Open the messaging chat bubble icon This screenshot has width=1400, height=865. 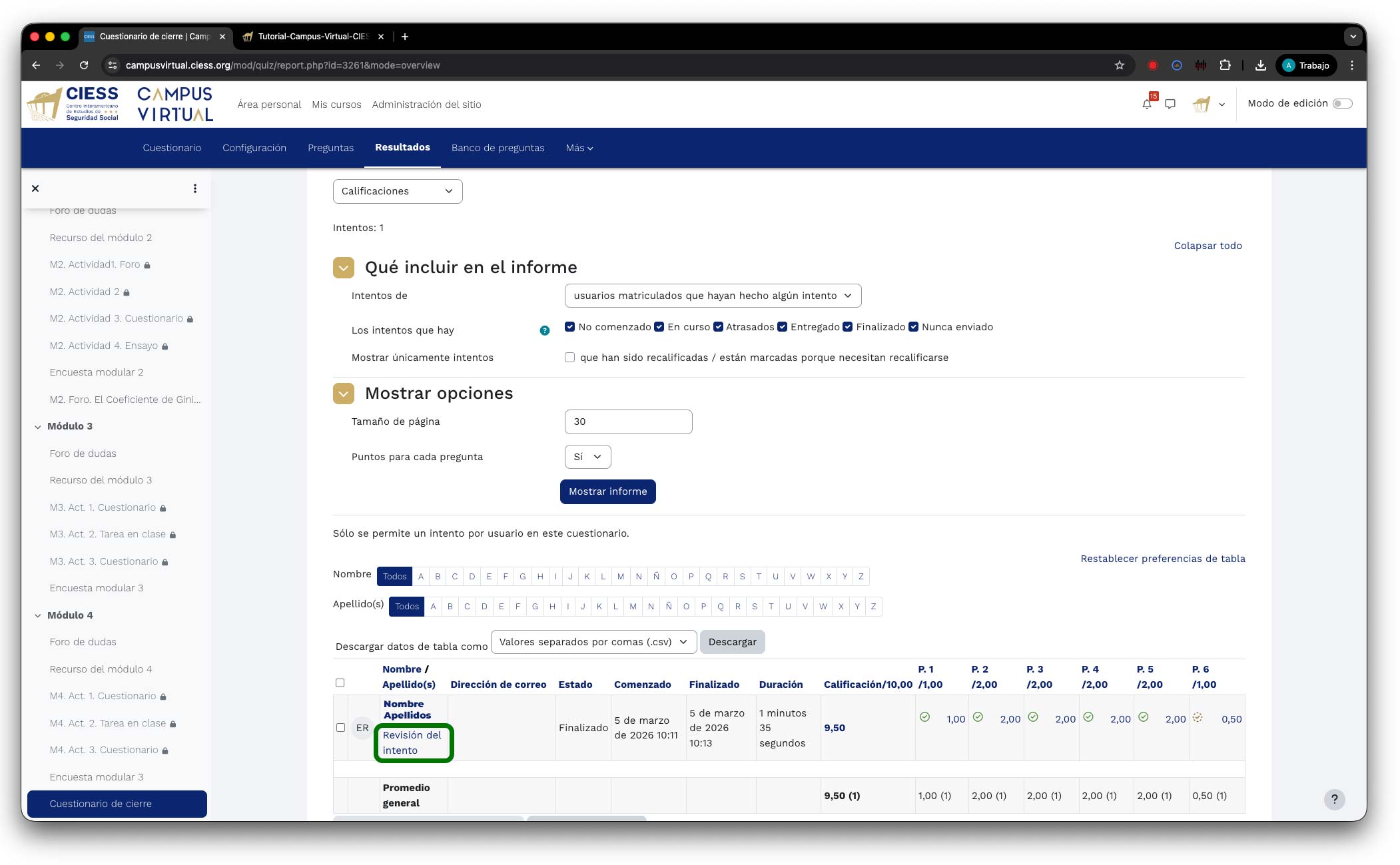coord(1170,104)
